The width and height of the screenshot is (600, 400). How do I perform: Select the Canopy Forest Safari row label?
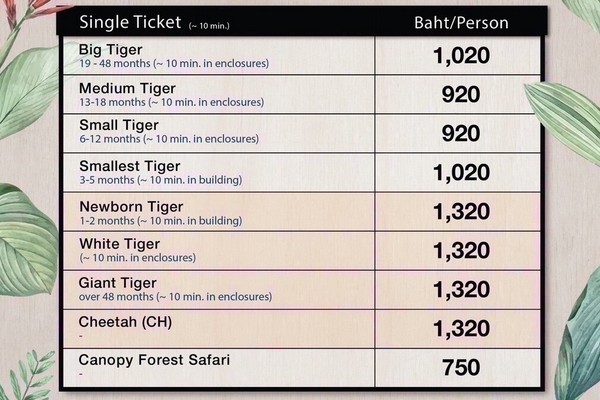pos(154,360)
